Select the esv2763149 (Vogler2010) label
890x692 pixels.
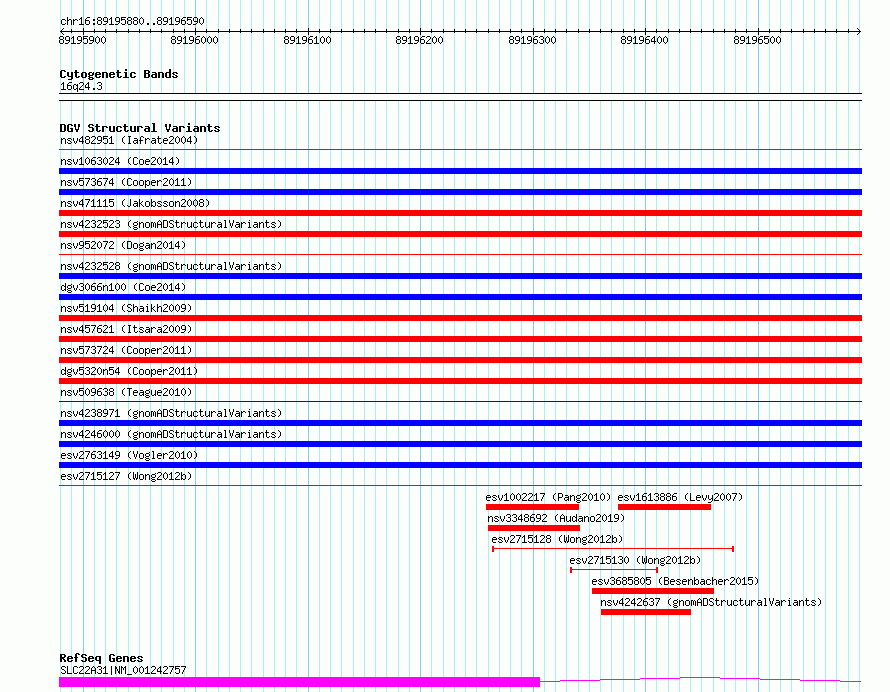[x=129, y=455]
